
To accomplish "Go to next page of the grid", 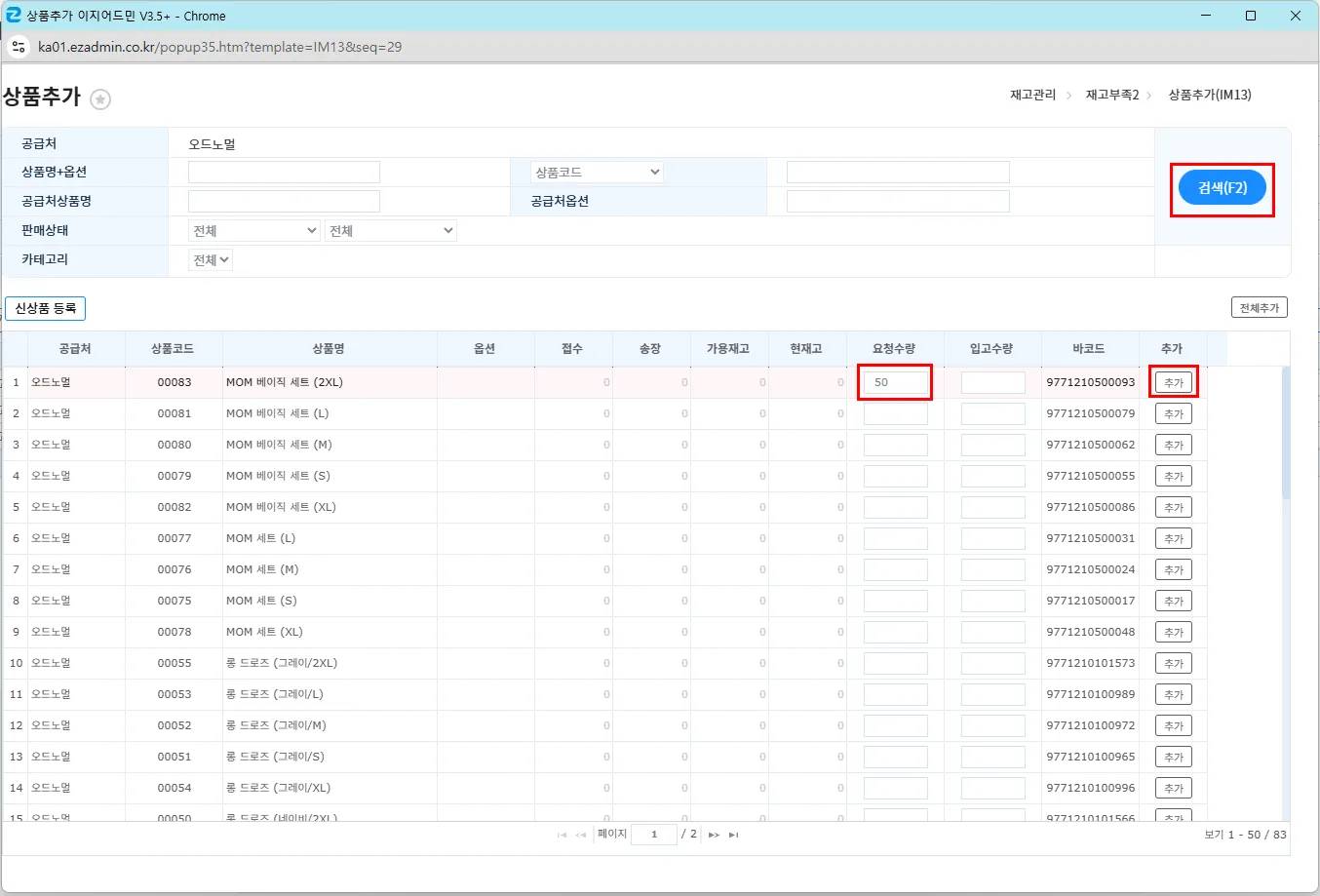I will (714, 835).
